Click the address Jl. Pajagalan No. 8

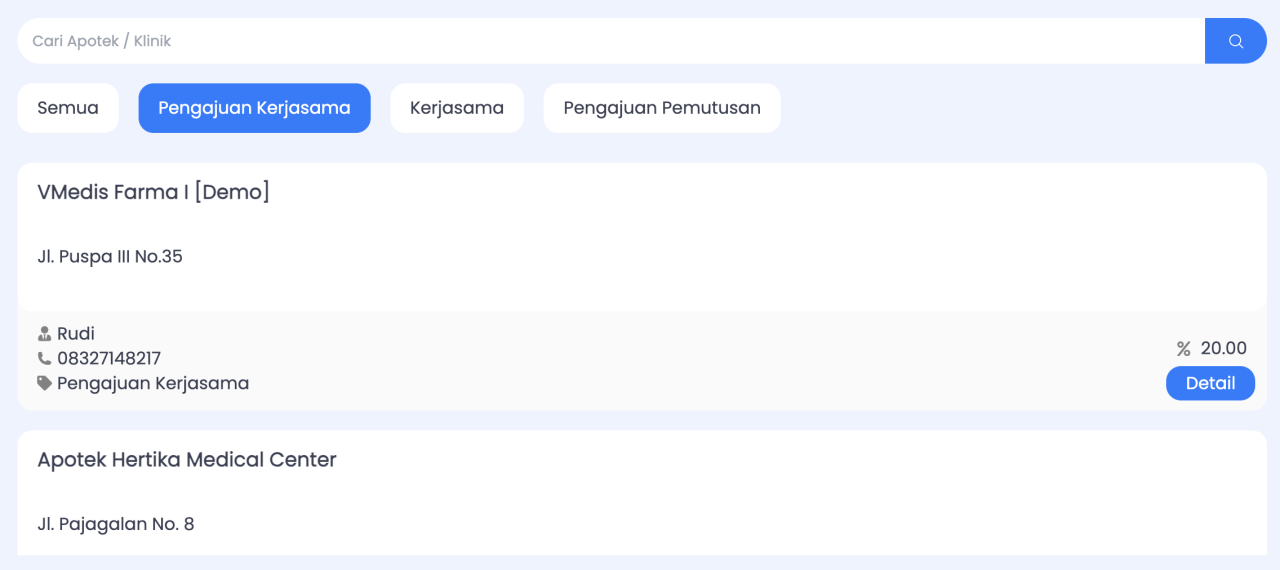click(116, 524)
